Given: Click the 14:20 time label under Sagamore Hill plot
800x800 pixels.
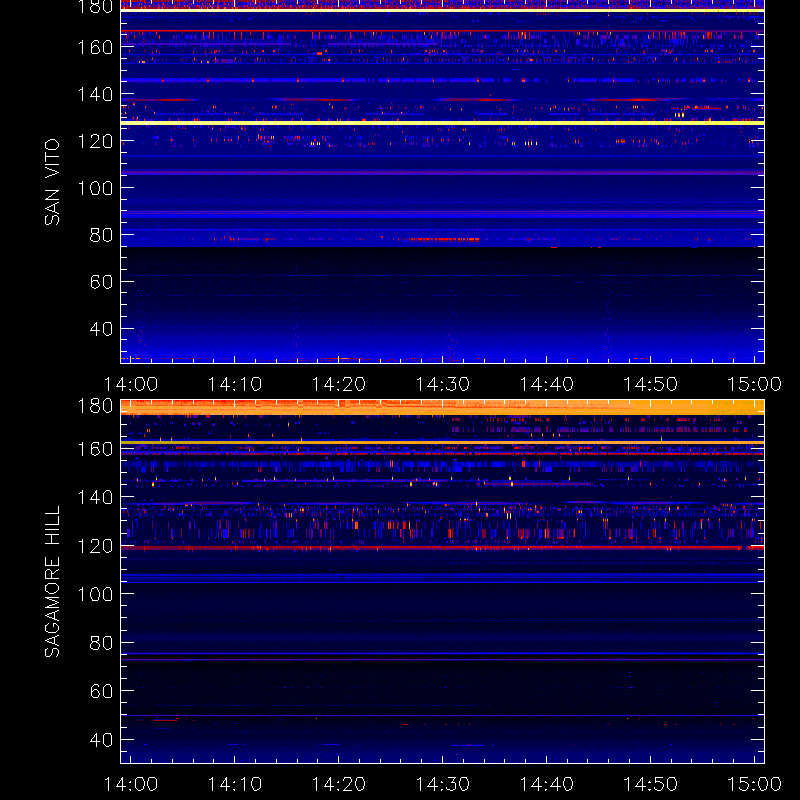Looking at the screenshot, I should tap(339, 784).
